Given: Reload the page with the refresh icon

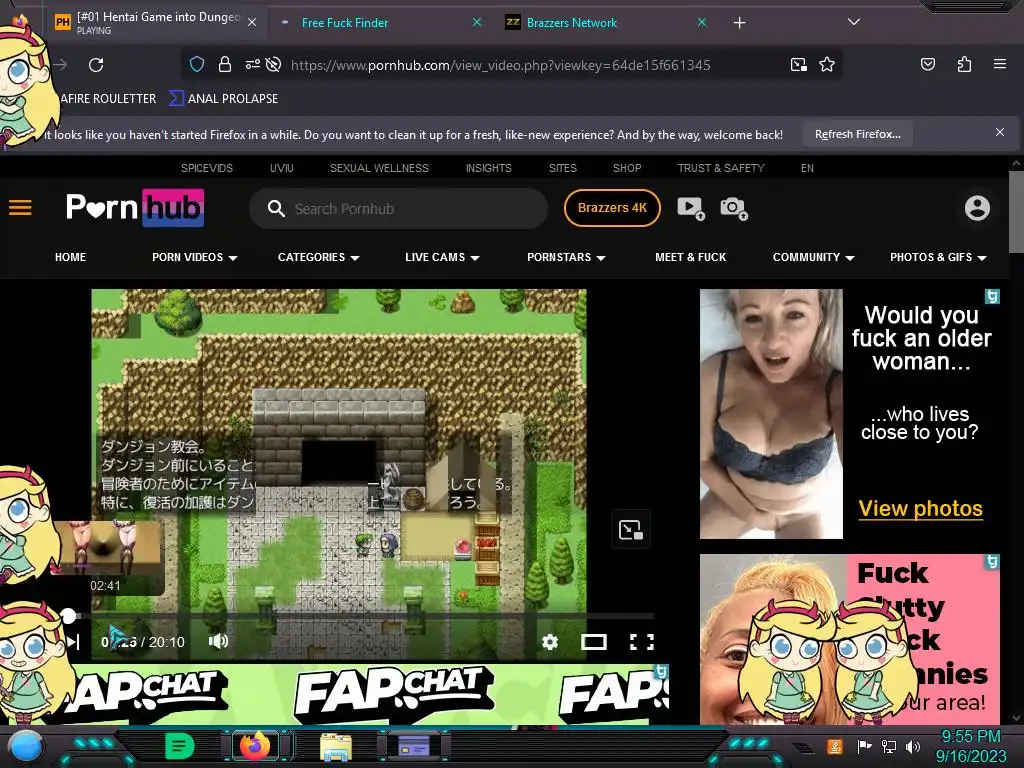Looking at the screenshot, I should [96, 65].
